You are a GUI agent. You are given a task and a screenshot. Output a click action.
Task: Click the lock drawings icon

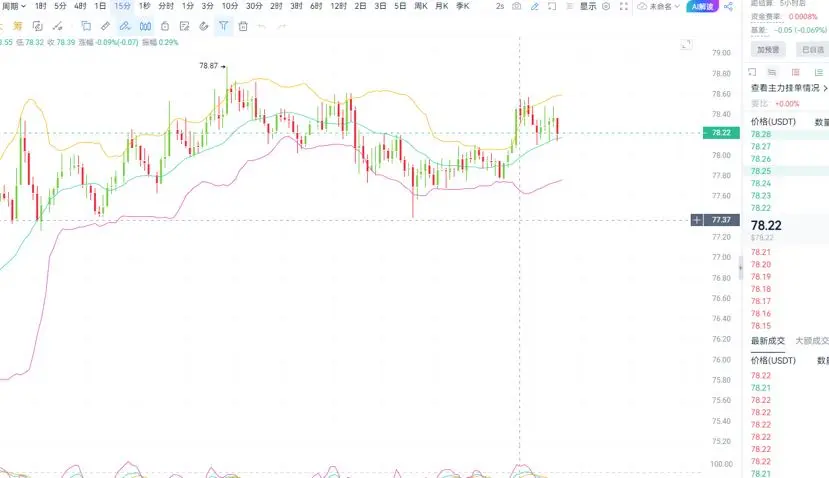(x=165, y=26)
